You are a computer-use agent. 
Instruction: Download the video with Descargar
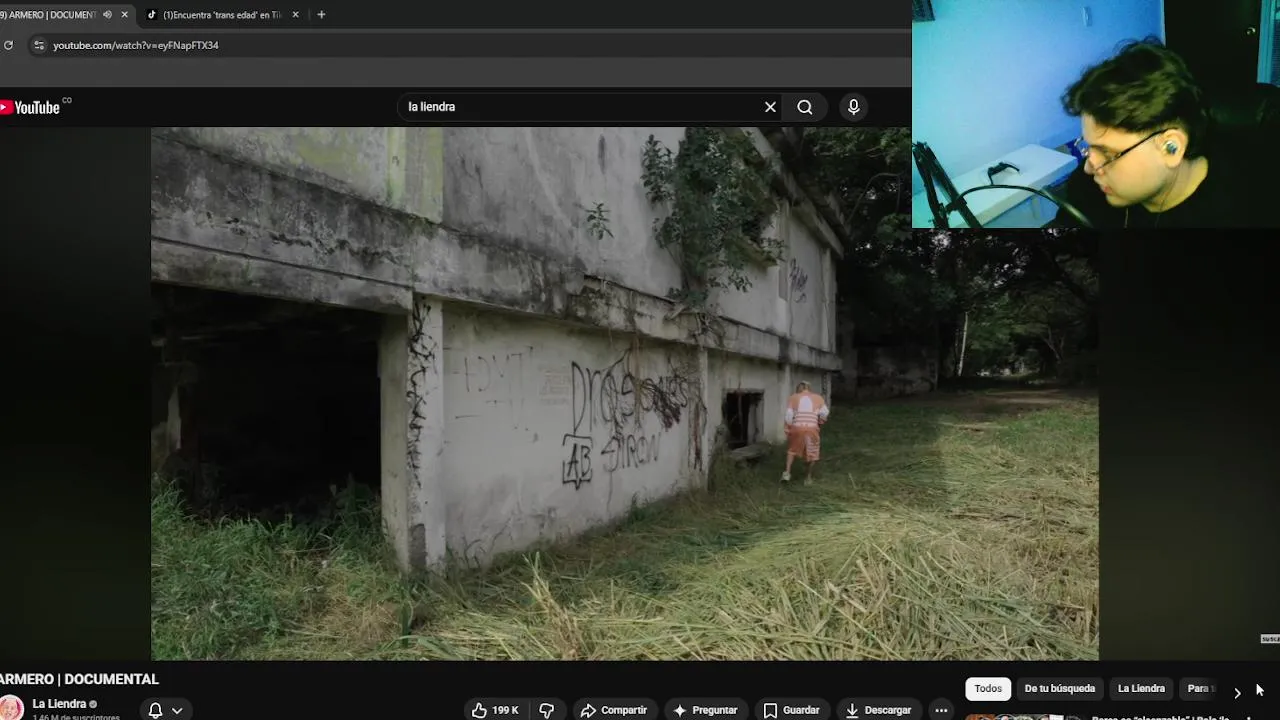[x=878, y=710]
